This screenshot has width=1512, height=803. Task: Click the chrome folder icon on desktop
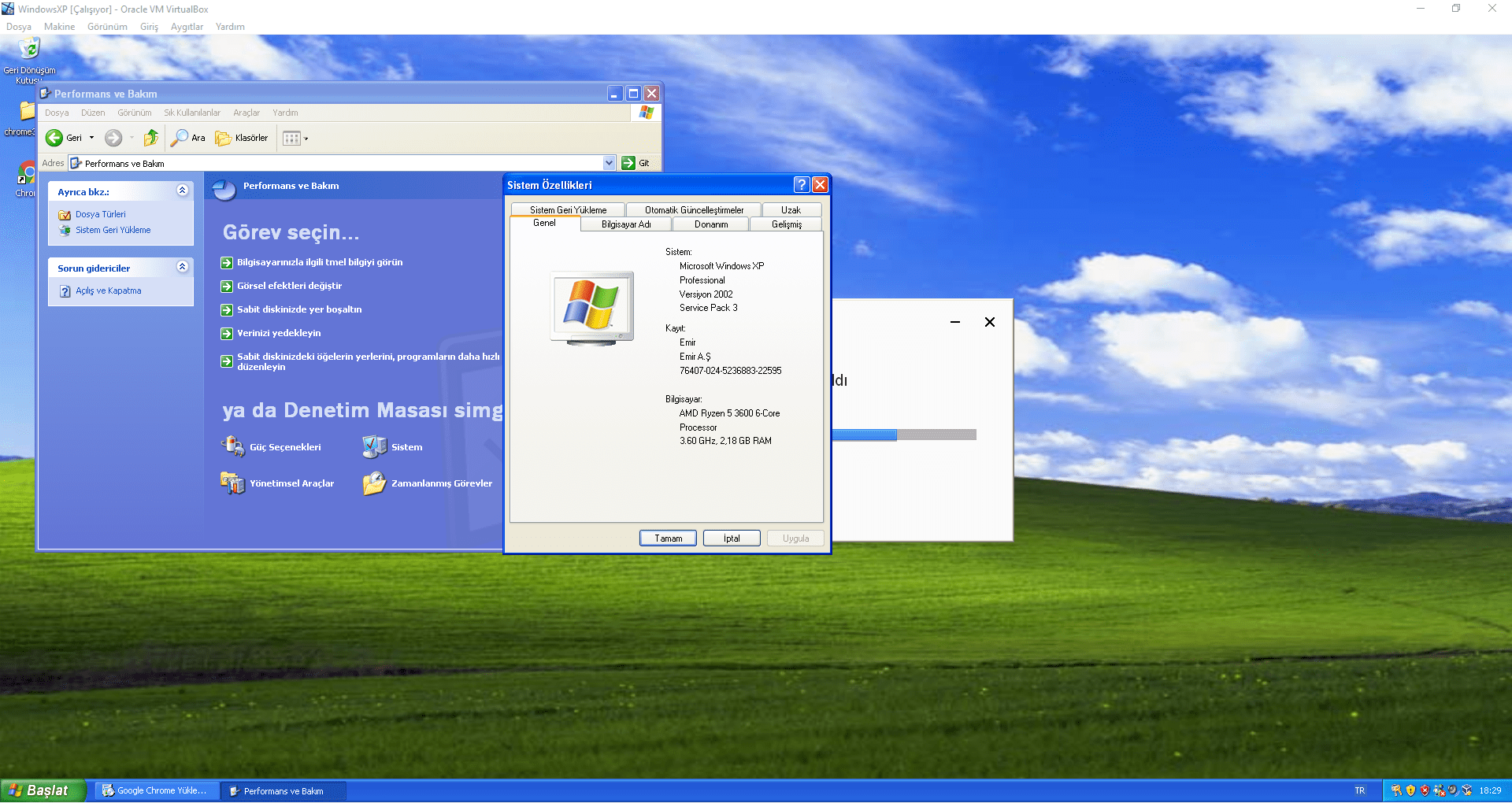[x=28, y=111]
